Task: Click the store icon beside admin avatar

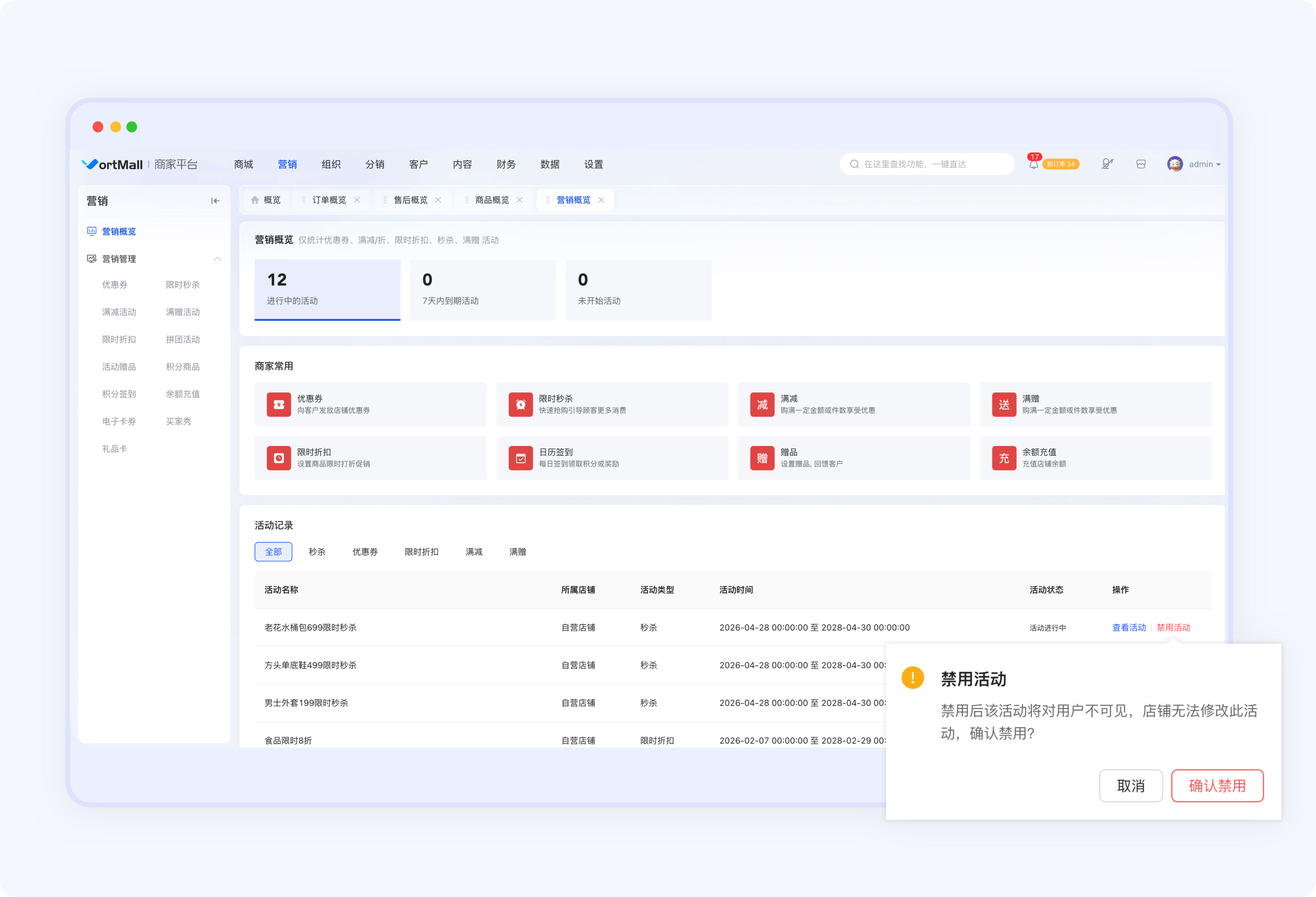Action: [1141, 164]
